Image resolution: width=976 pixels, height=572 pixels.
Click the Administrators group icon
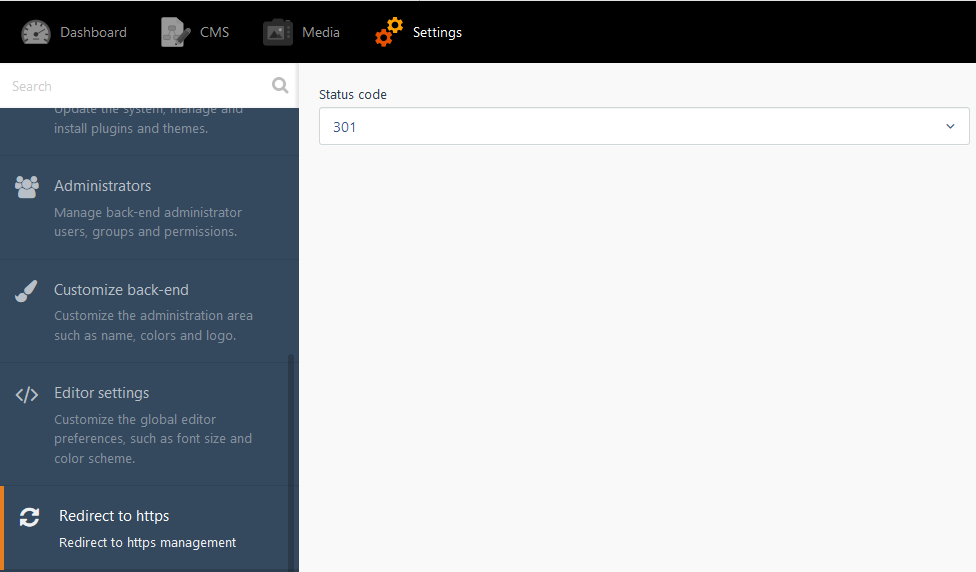[x=27, y=187]
